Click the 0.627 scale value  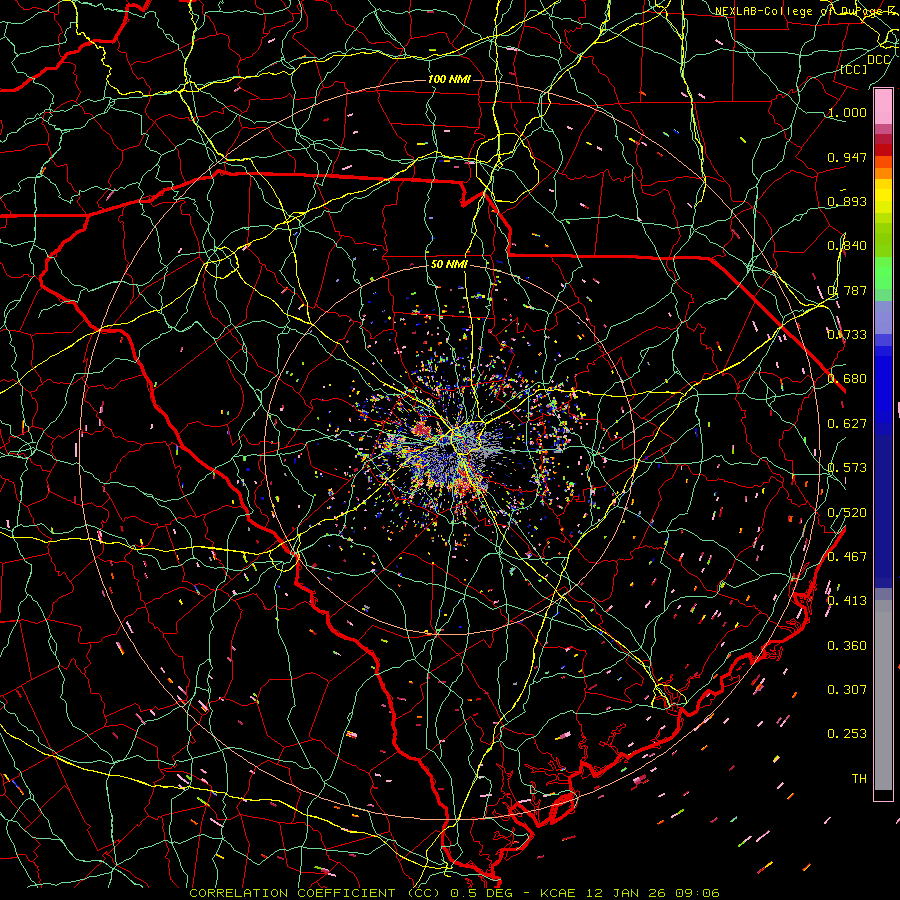[847, 424]
